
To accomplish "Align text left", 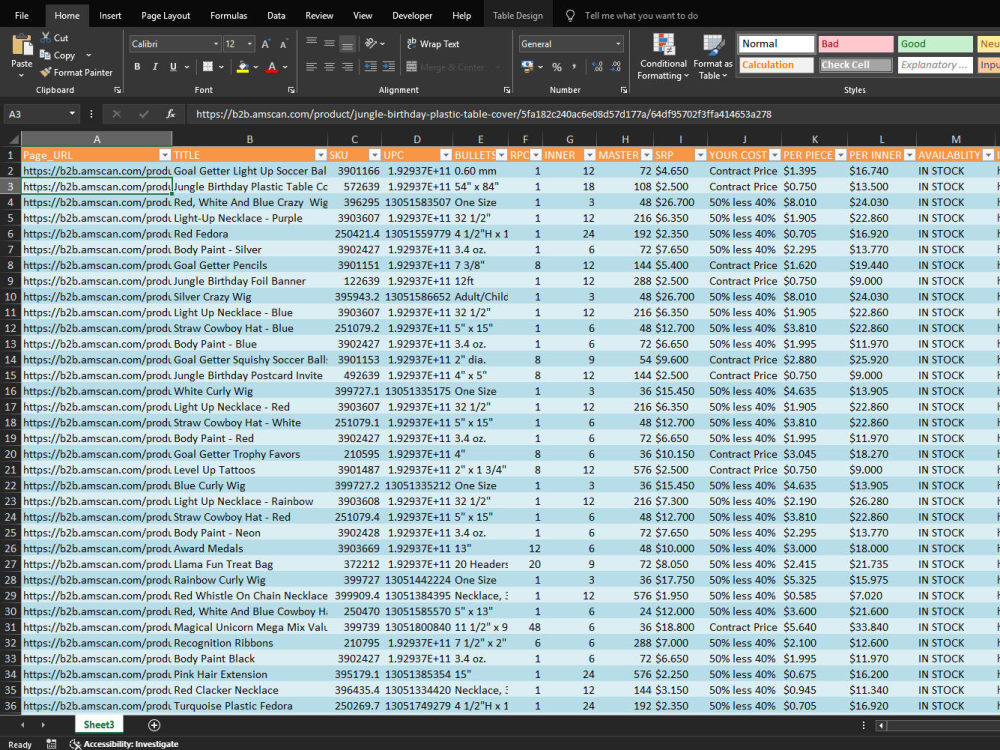I will click(311, 66).
